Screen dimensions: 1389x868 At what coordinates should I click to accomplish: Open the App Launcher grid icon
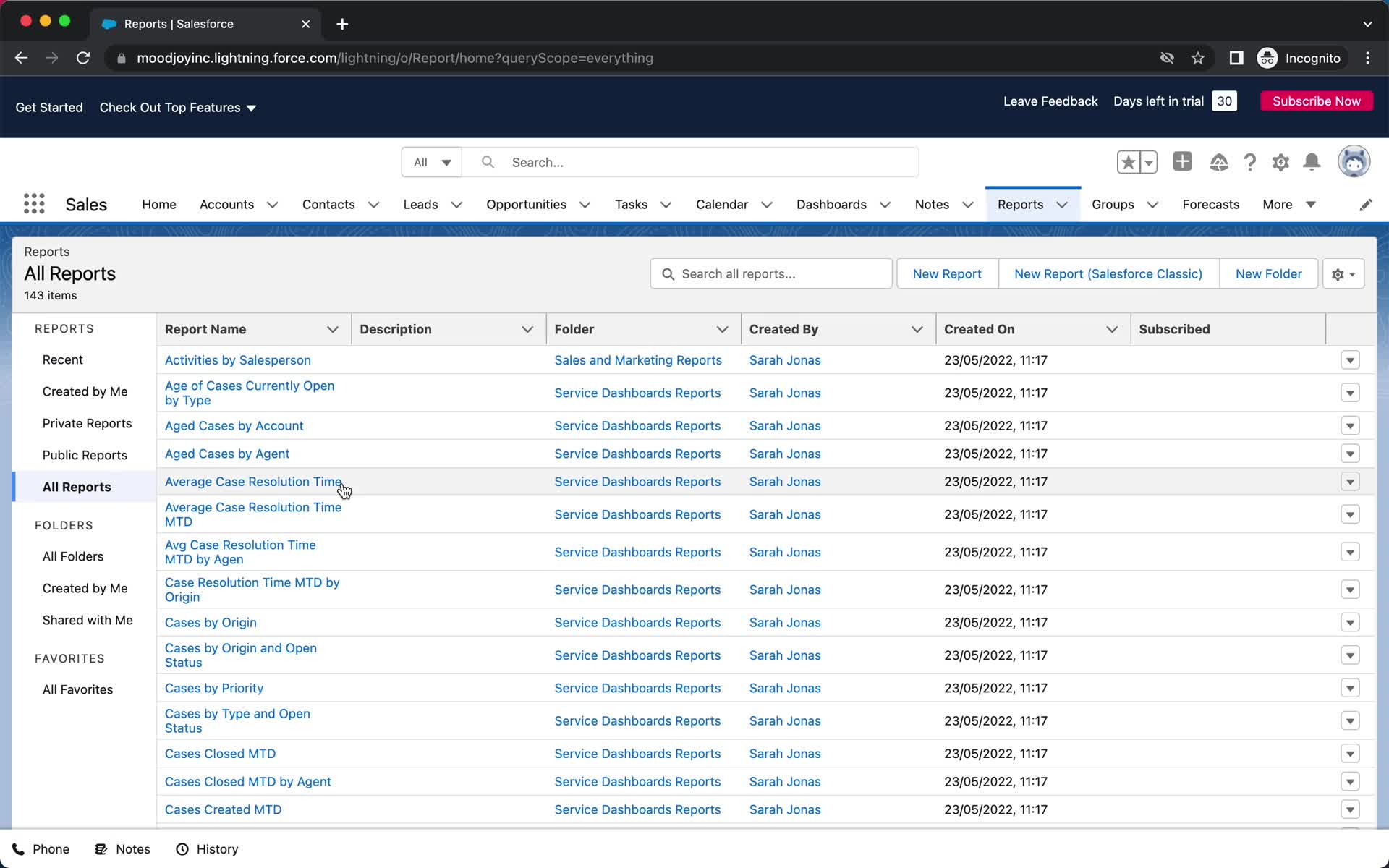point(34,204)
